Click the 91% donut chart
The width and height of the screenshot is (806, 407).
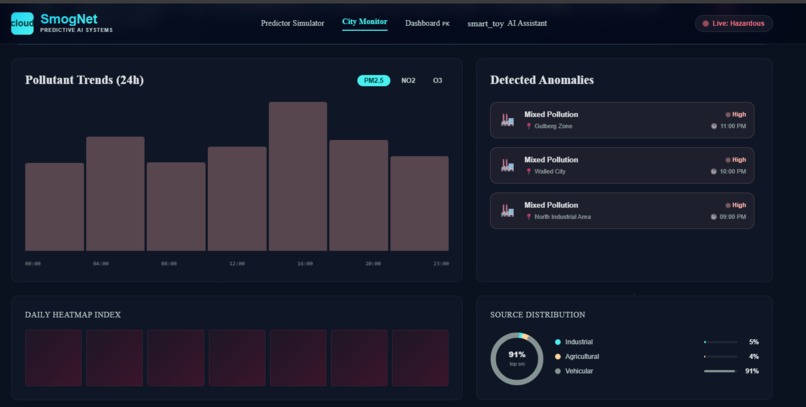[517, 359]
